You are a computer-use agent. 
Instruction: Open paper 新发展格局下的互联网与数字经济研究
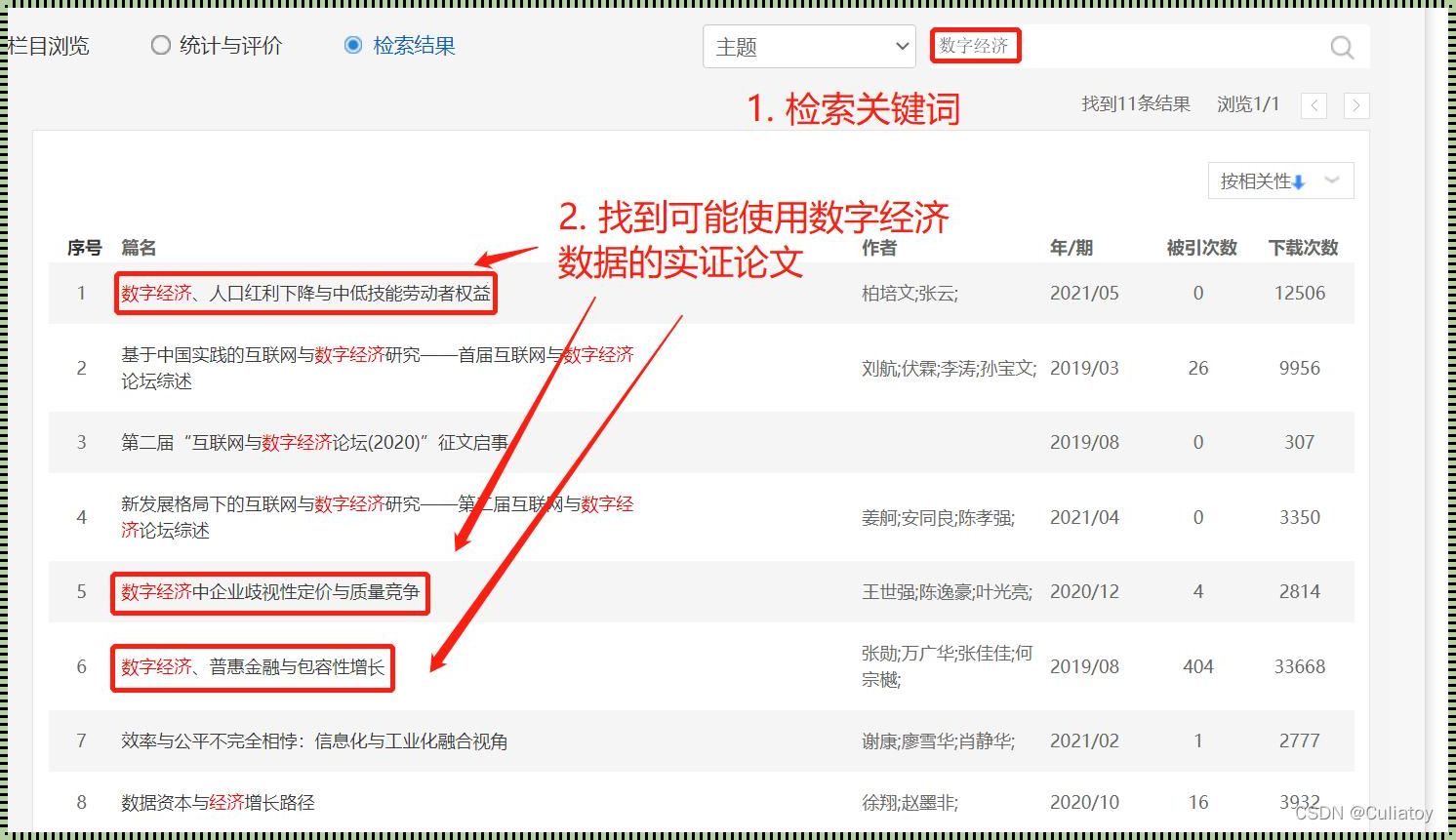tap(377, 517)
